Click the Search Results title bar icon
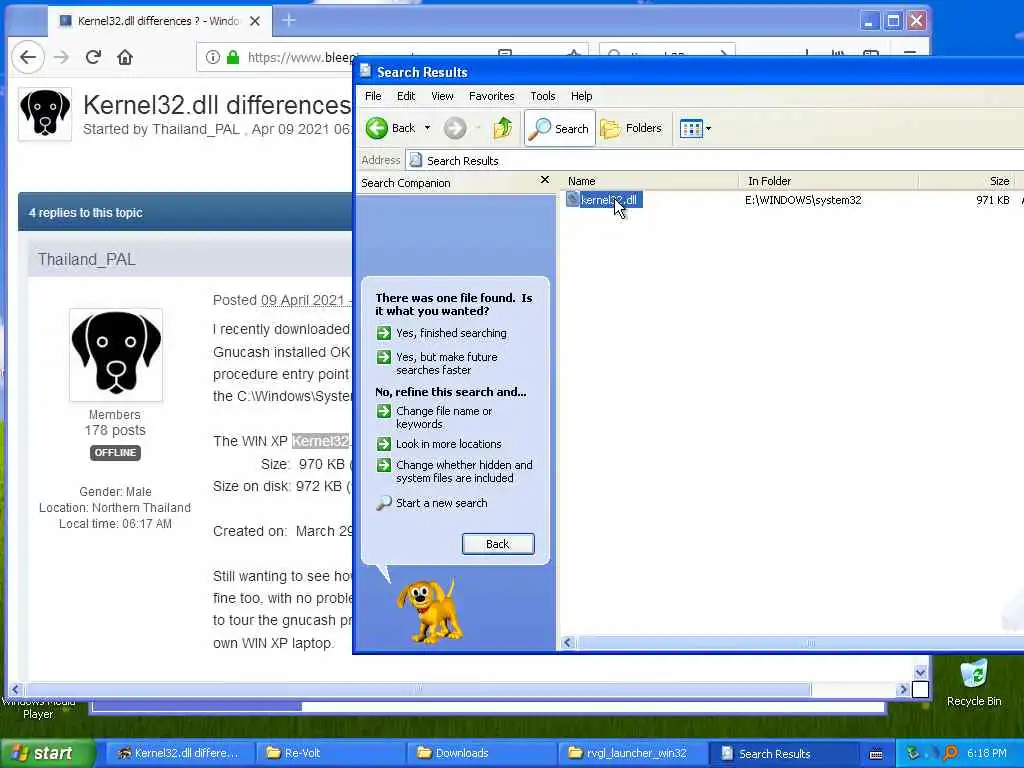The height and width of the screenshot is (768, 1024). click(x=366, y=71)
